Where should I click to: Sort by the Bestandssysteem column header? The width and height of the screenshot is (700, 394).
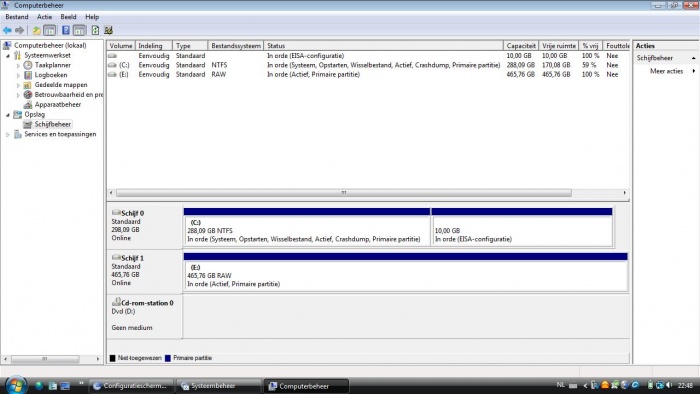click(x=236, y=46)
